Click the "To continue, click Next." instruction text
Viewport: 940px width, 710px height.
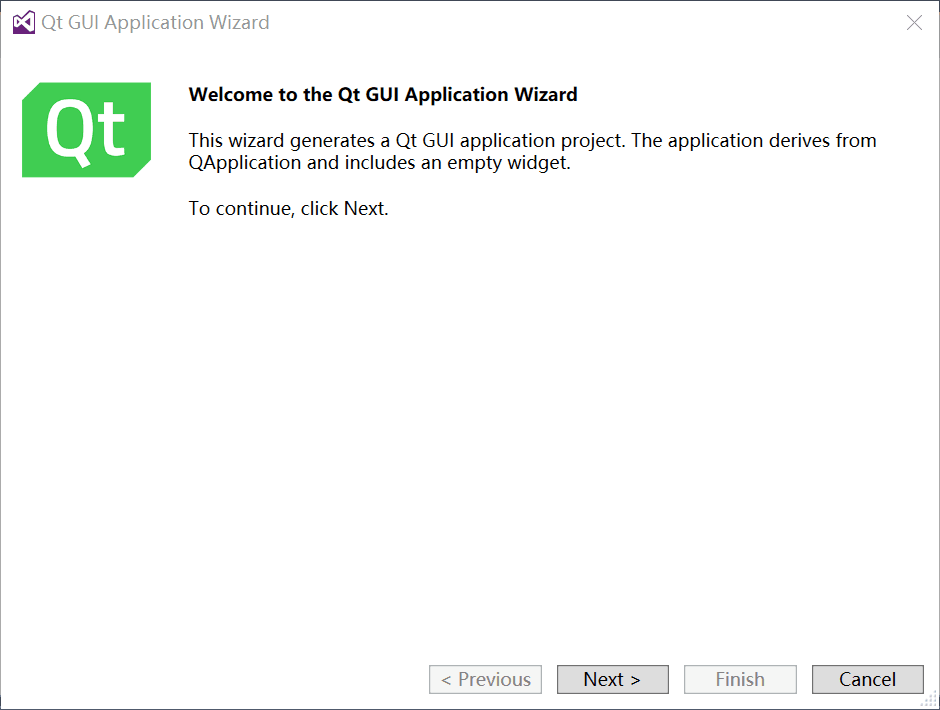coord(288,209)
